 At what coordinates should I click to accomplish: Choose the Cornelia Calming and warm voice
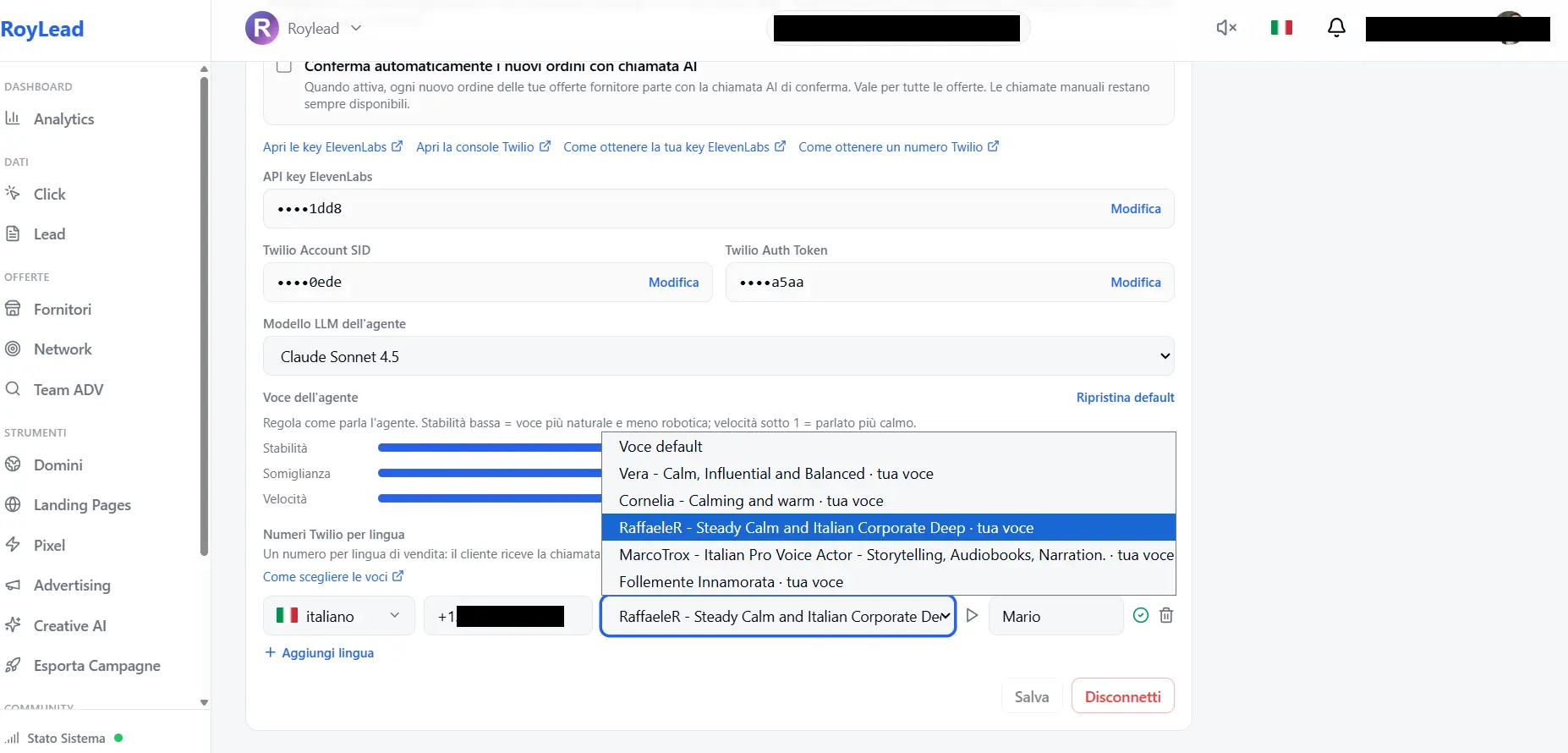coord(888,501)
